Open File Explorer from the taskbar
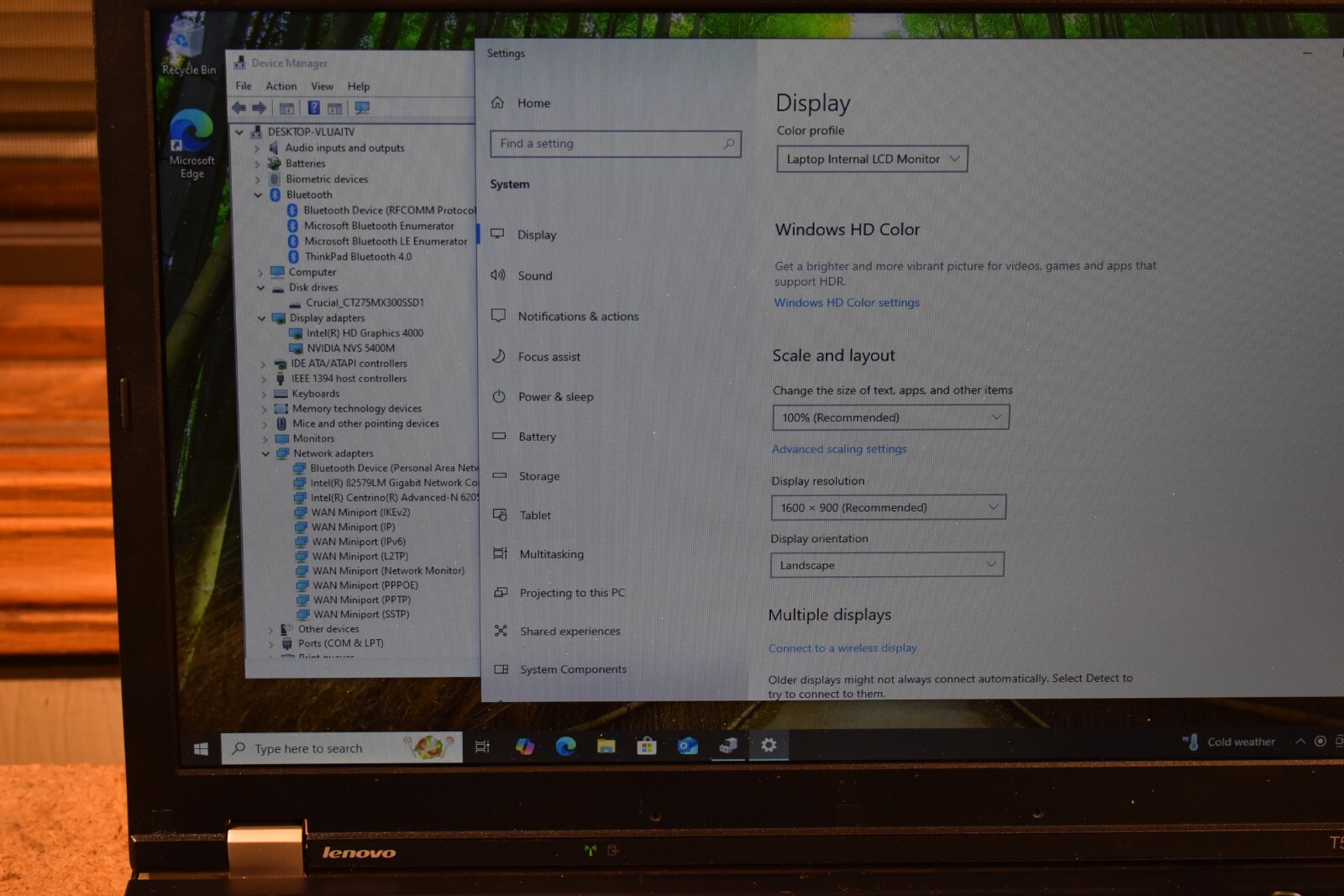The width and height of the screenshot is (1344, 896). point(606,746)
